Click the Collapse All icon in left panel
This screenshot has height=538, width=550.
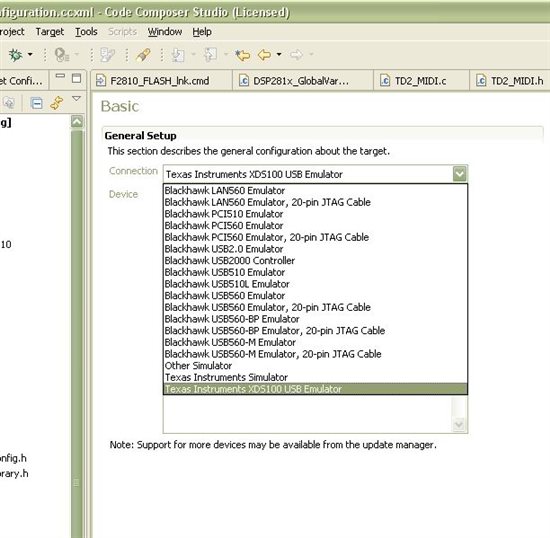click(x=36, y=103)
